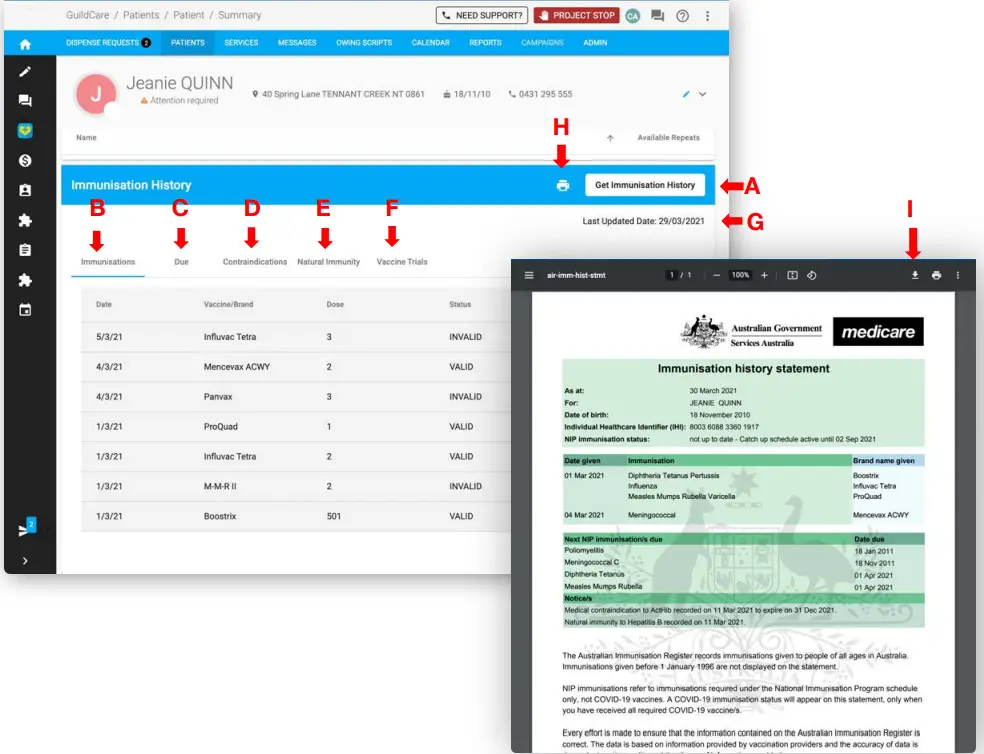Screen dimensions: 984x754
Task: Select the home icon in the left sidebar
Action: coord(24,43)
